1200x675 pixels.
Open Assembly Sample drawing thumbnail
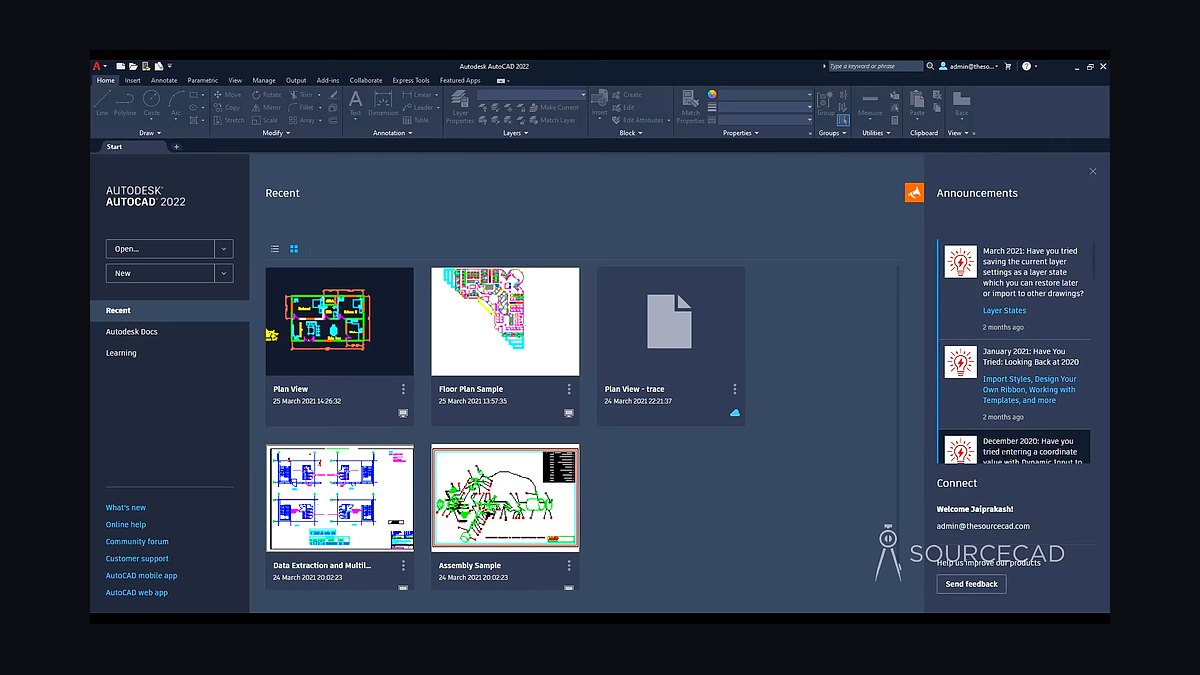point(505,498)
